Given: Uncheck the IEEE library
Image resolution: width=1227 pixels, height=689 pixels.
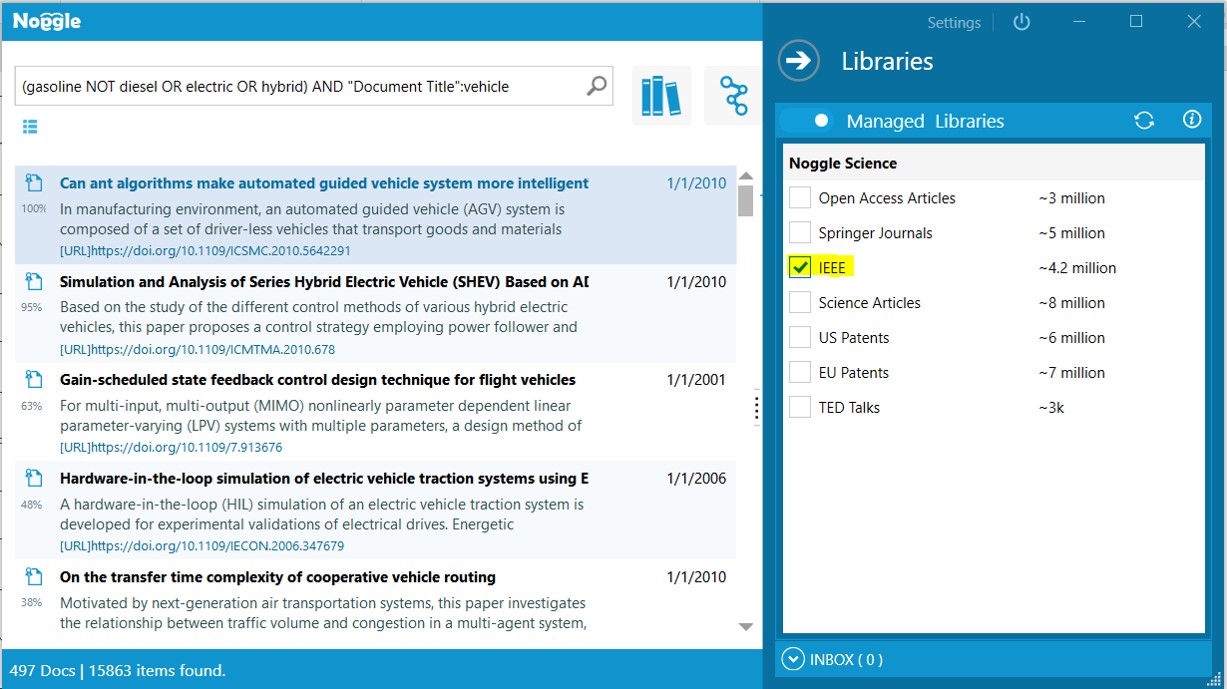Looking at the screenshot, I should [x=800, y=268].
